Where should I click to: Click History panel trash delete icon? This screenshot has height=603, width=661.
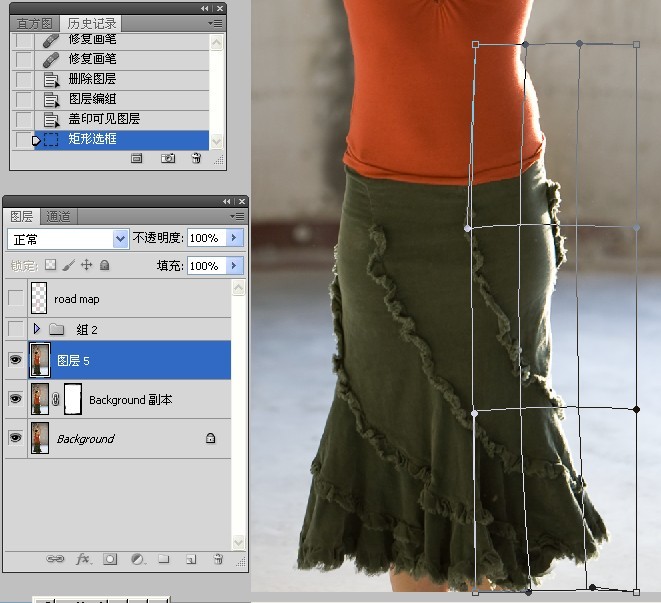(196, 159)
